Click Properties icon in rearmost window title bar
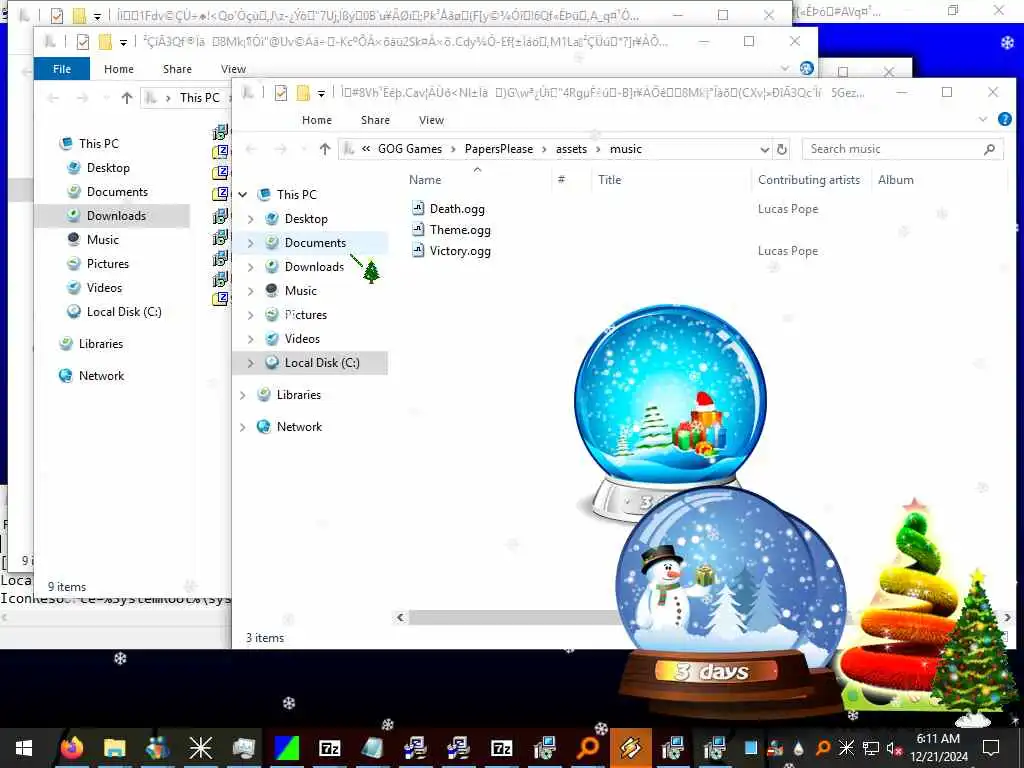1024x768 pixels. (x=57, y=15)
